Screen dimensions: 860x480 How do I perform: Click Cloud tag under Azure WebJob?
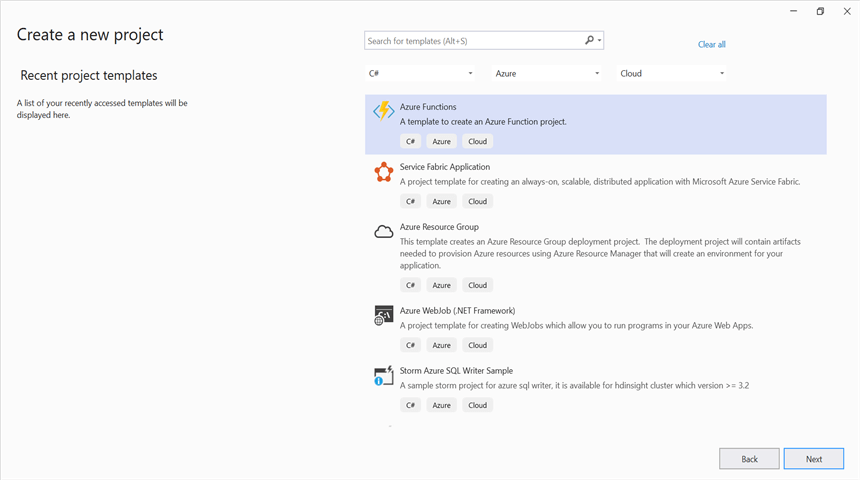477,345
